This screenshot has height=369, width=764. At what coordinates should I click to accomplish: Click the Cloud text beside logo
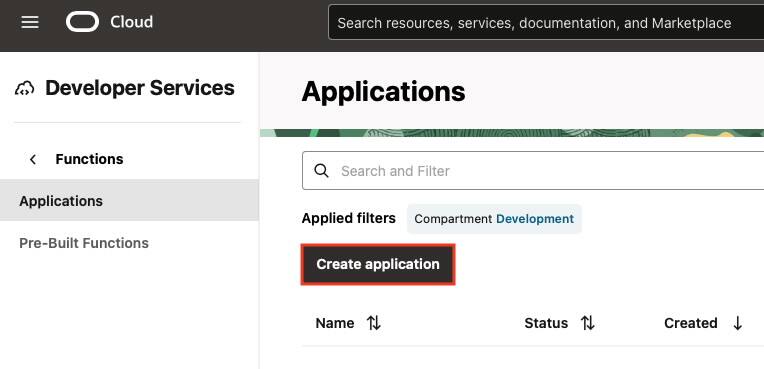(x=132, y=22)
